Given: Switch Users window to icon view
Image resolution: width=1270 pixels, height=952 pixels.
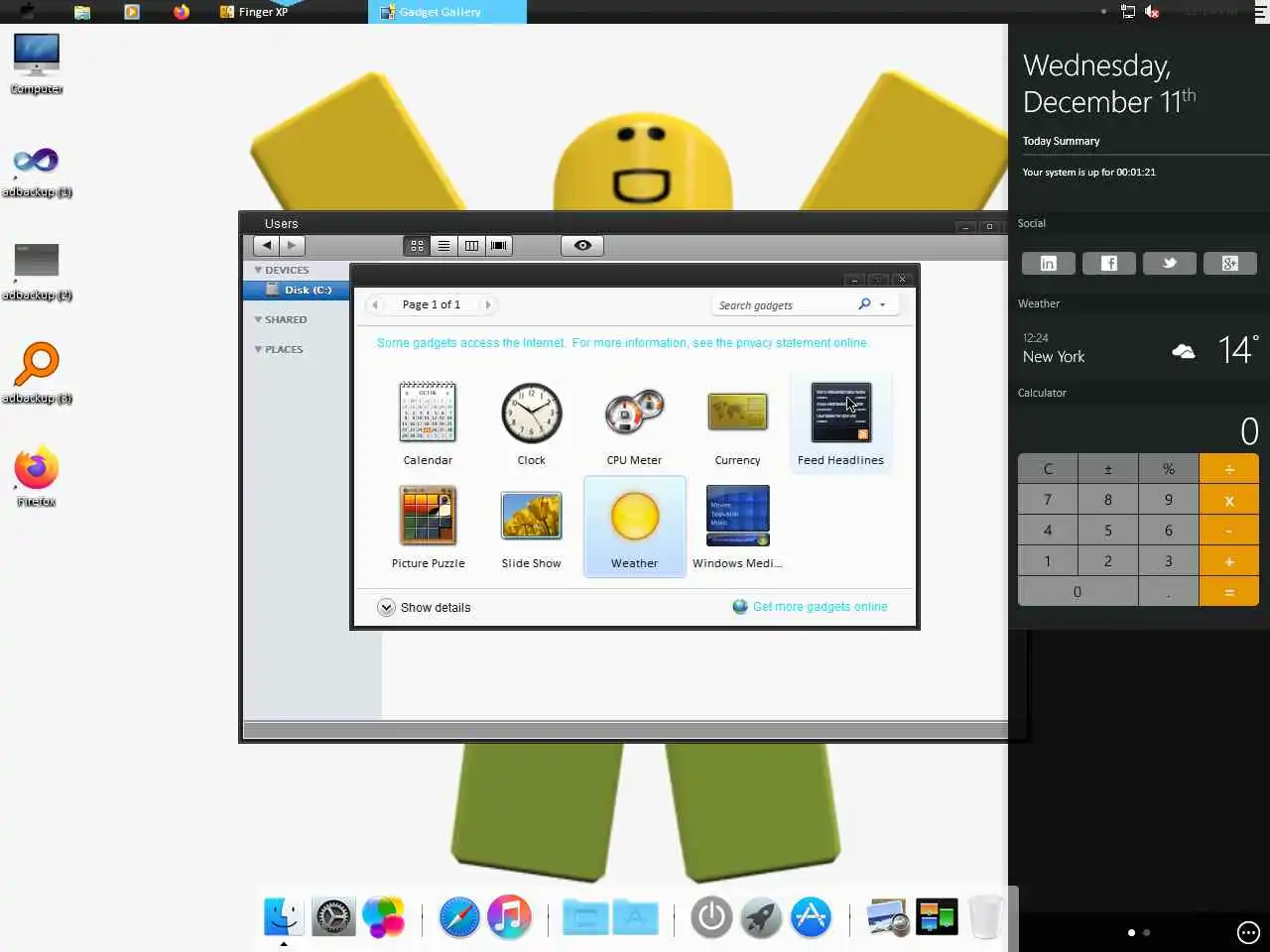Looking at the screenshot, I should coord(417,245).
